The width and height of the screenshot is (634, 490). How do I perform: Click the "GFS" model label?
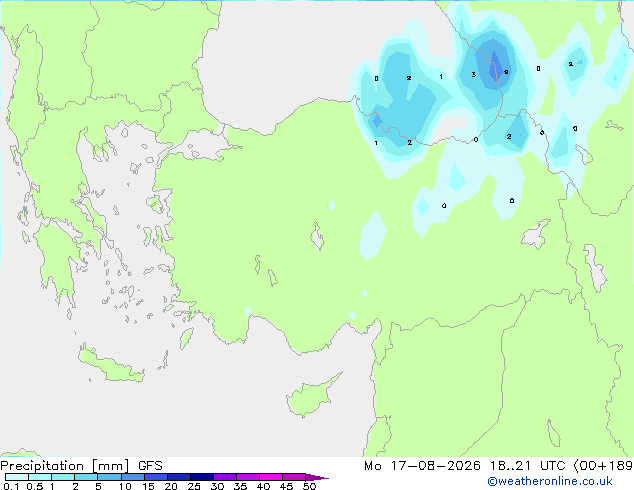[150, 466]
